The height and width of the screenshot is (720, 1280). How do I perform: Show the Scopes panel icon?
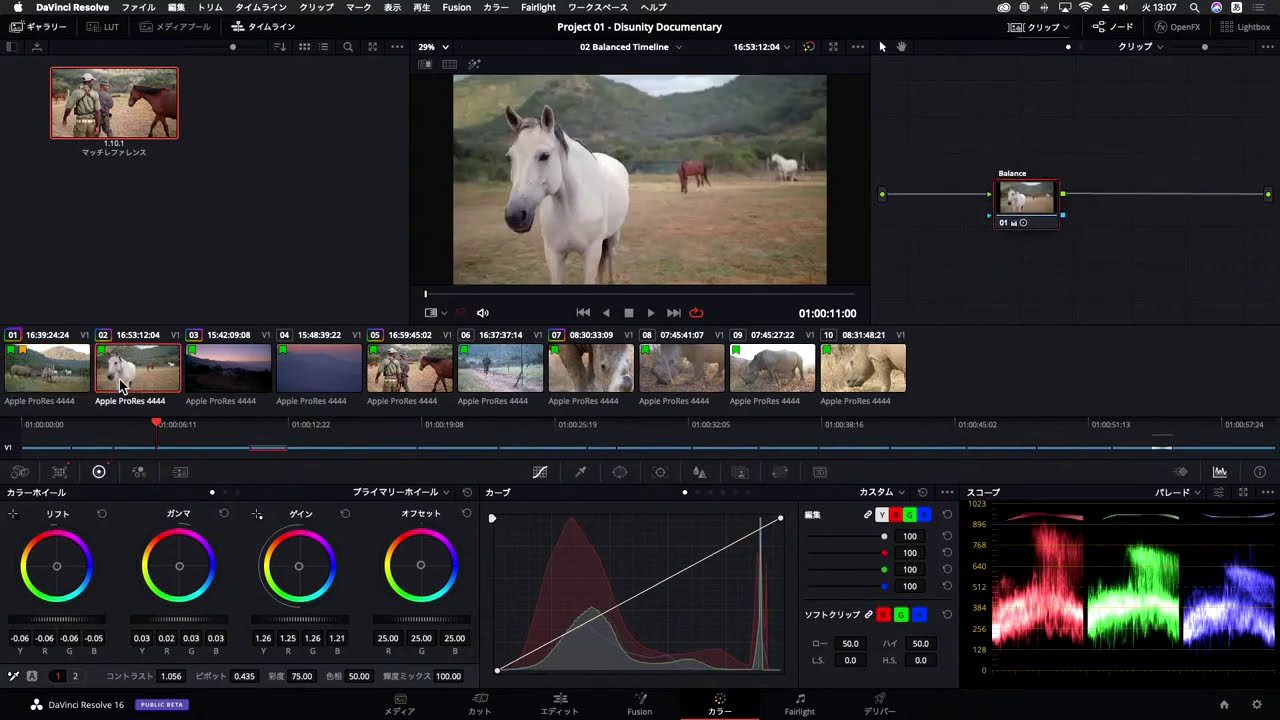(1220, 472)
